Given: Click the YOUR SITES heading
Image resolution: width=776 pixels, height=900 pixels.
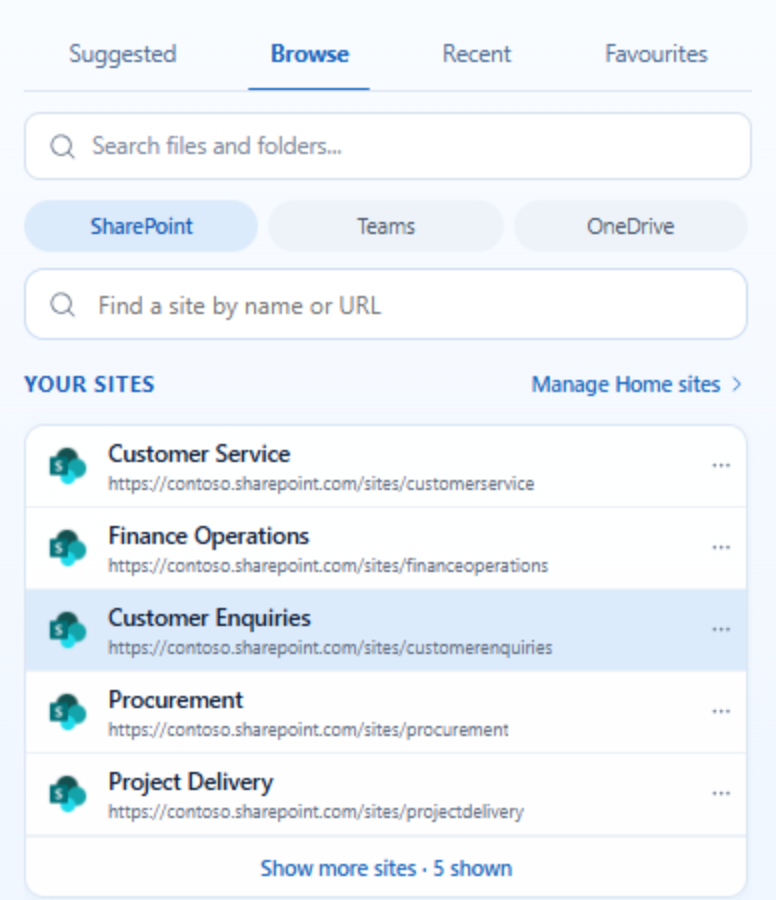Looking at the screenshot, I should click(x=90, y=385).
